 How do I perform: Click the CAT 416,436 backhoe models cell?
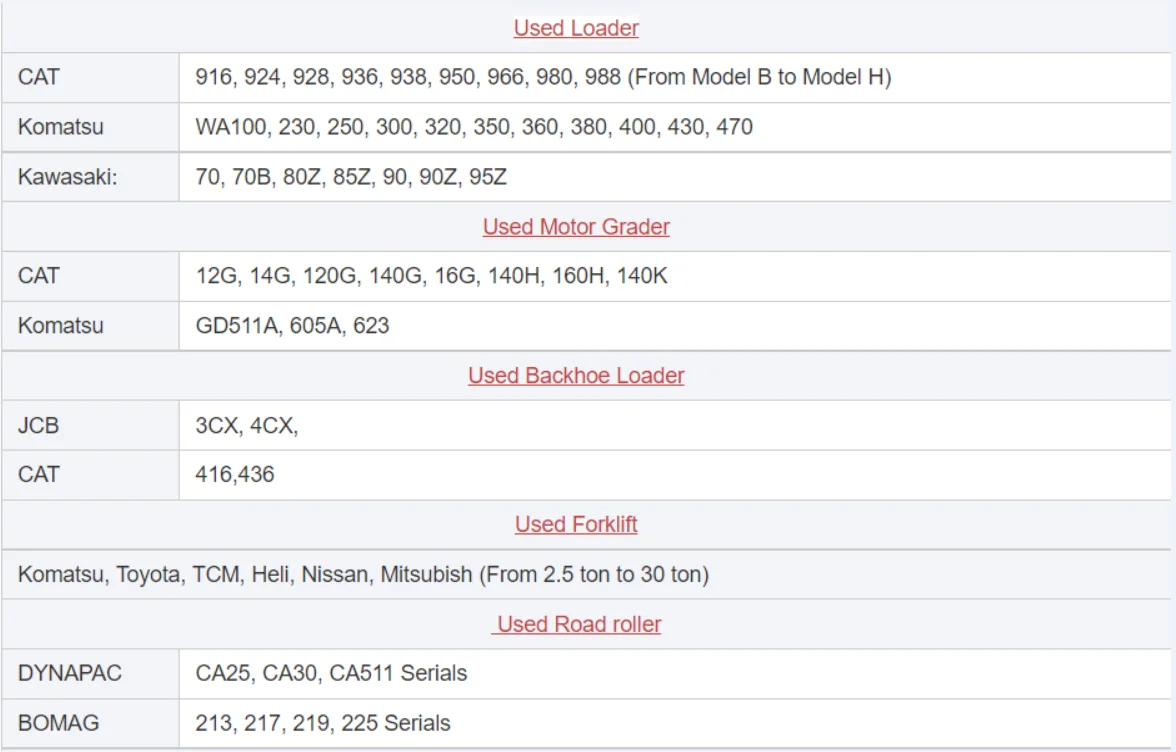tap(235, 474)
